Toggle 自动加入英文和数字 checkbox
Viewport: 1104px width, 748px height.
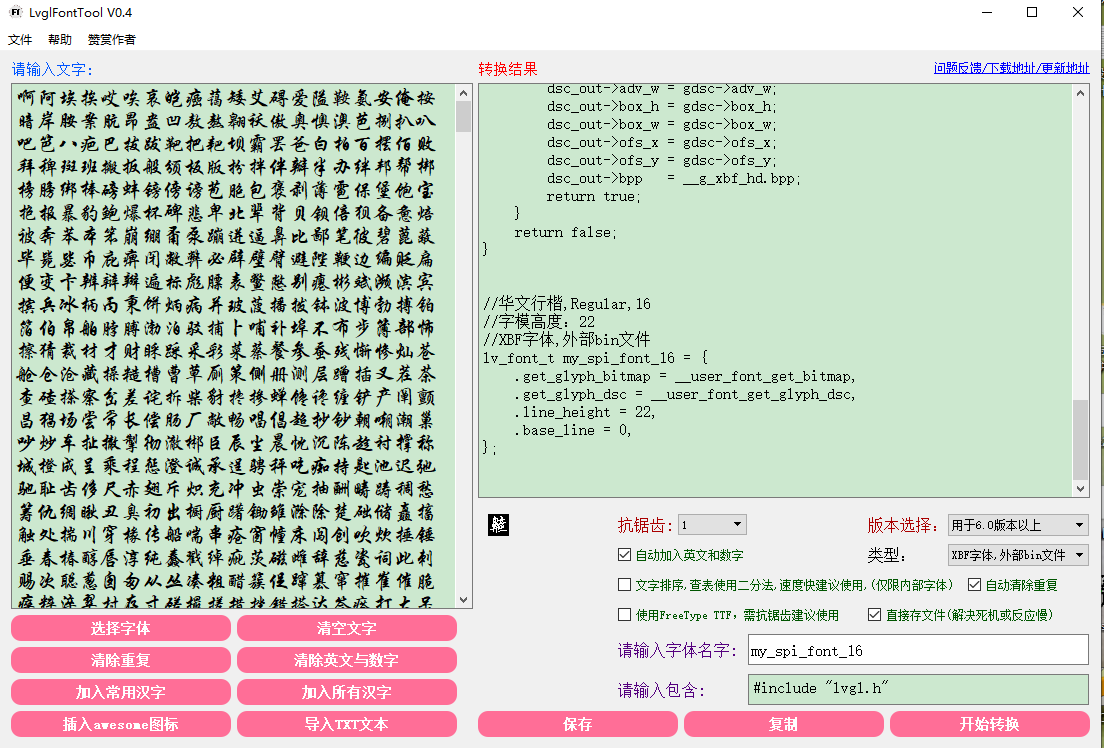point(625,555)
